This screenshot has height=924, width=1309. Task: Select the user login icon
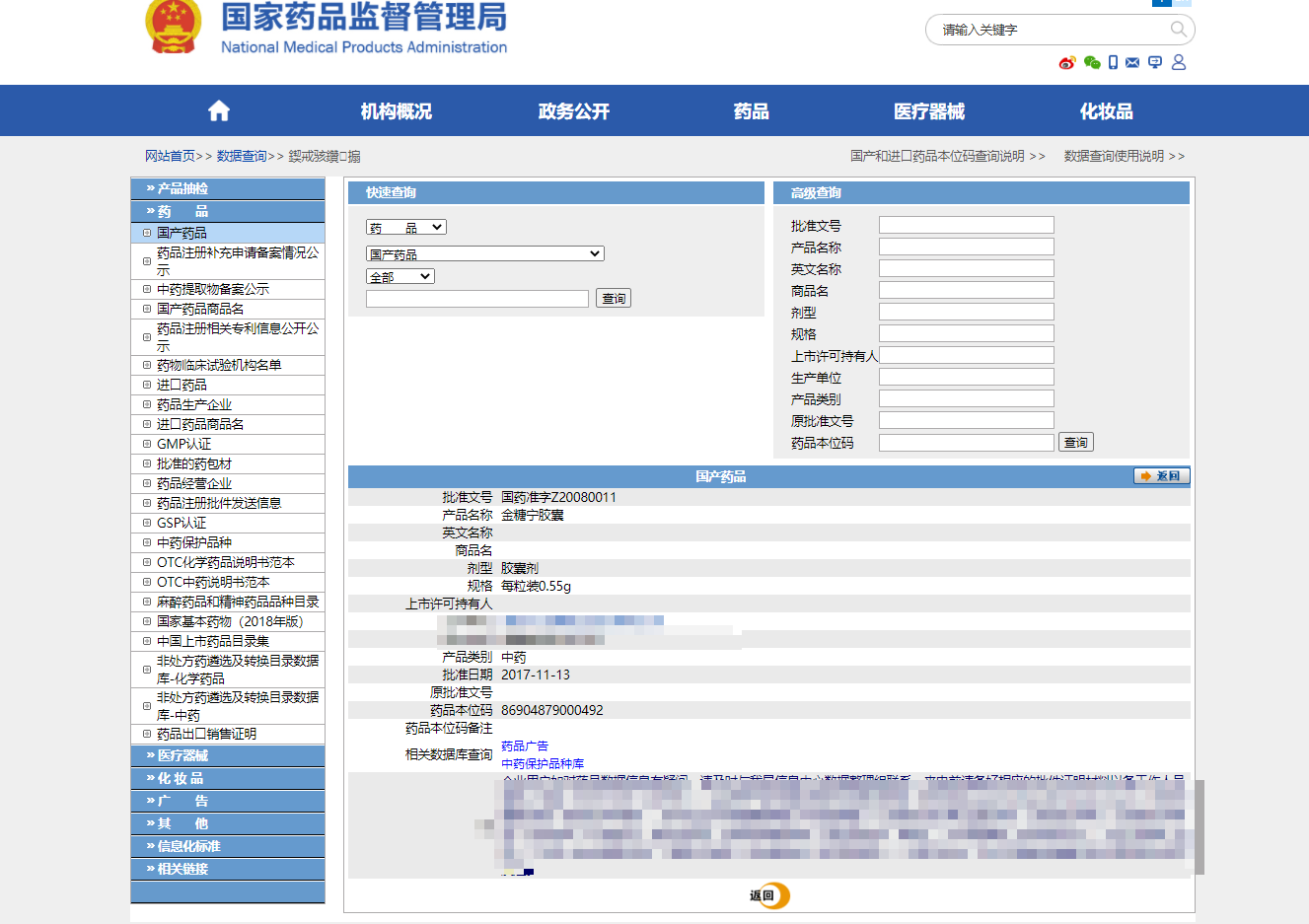click(1180, 62)
